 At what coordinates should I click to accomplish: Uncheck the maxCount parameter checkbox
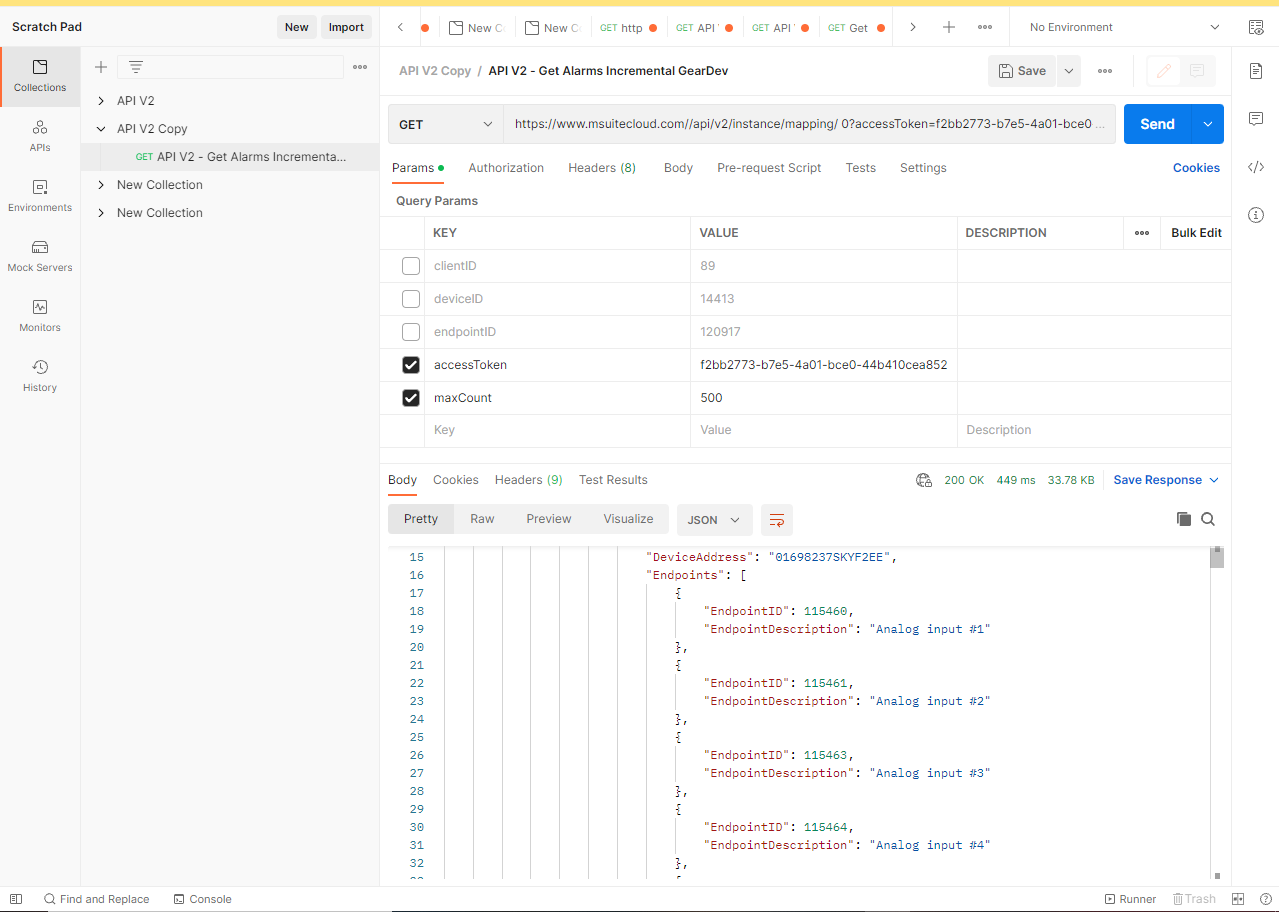(x=411, y=398)
